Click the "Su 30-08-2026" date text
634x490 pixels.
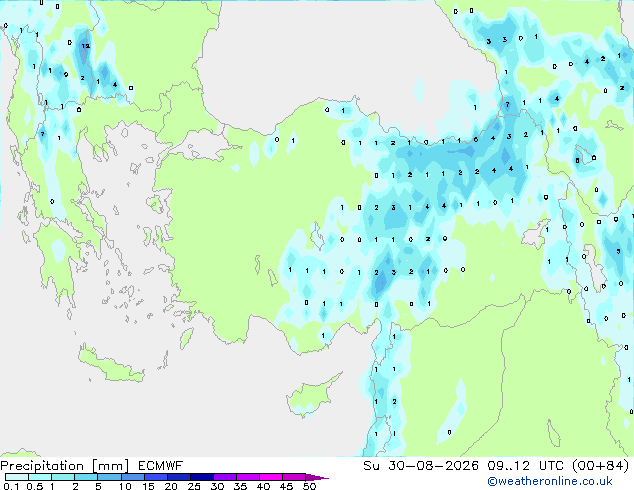coord(421,466)
